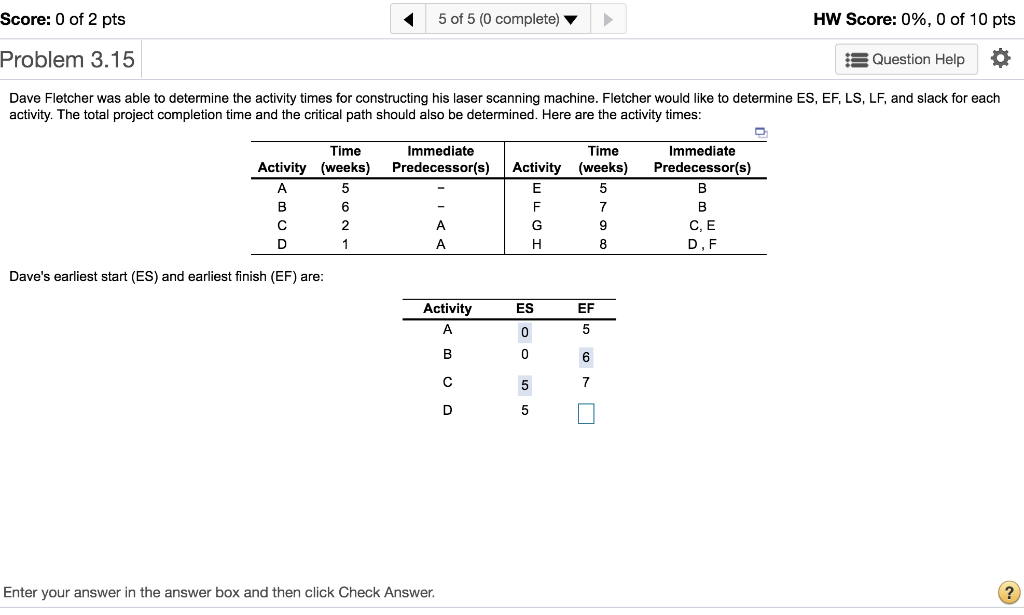Click the table pop-out icon
The width and height of the screenshot is (1024, 615).
tap(760, 131)
